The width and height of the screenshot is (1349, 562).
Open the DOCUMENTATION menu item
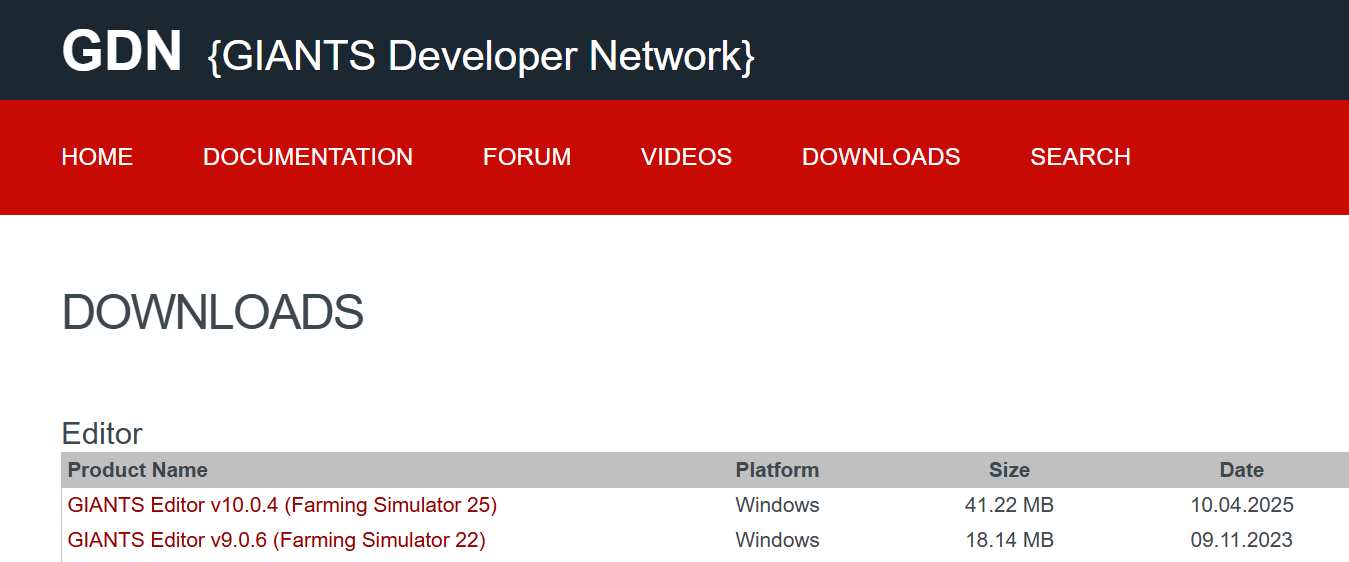pyautogui.click(x=307, y=157)
